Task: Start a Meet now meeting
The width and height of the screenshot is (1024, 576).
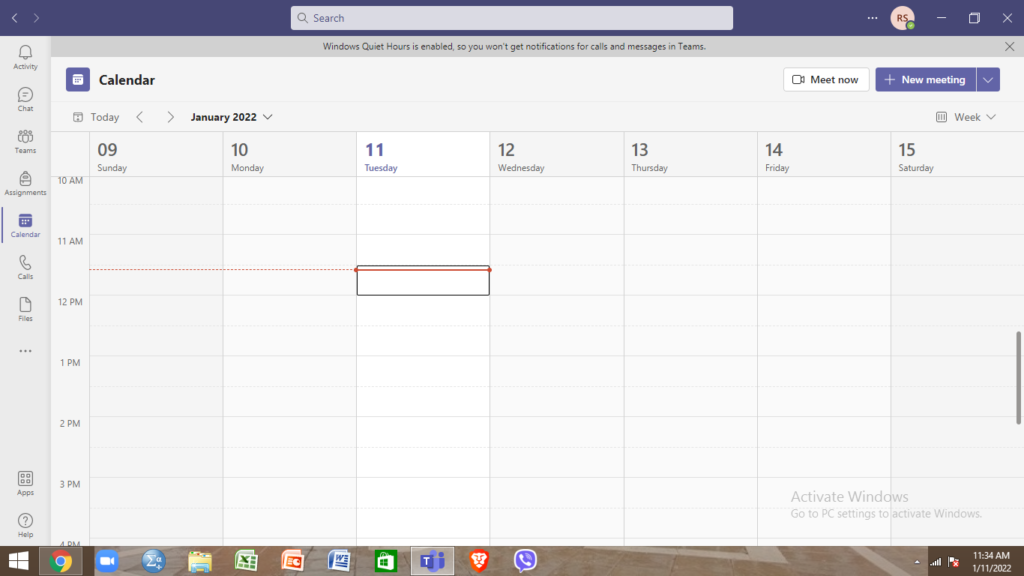Action: point(825,80)
